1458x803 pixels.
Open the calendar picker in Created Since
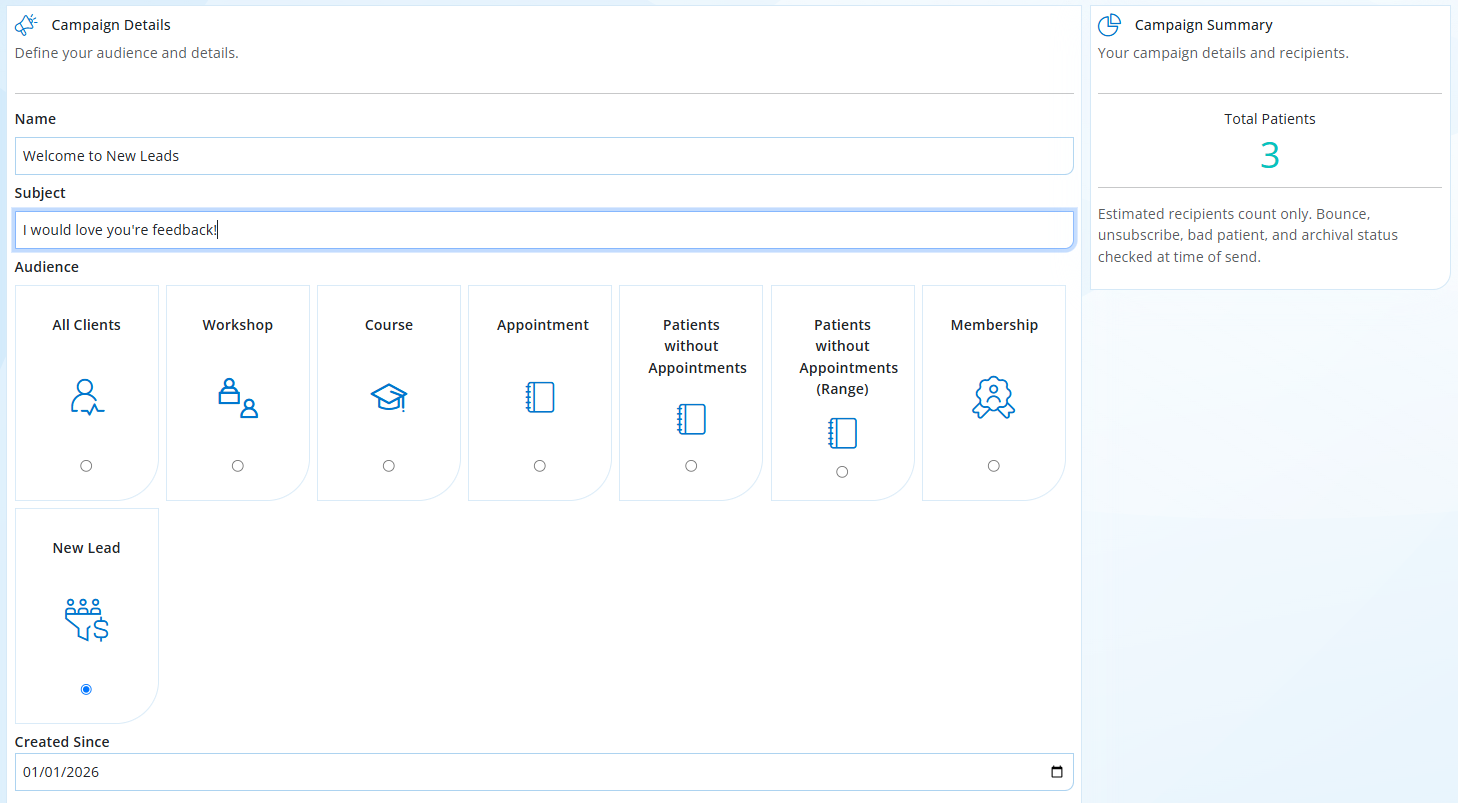pyautogui.click(x=1057, y=772)
